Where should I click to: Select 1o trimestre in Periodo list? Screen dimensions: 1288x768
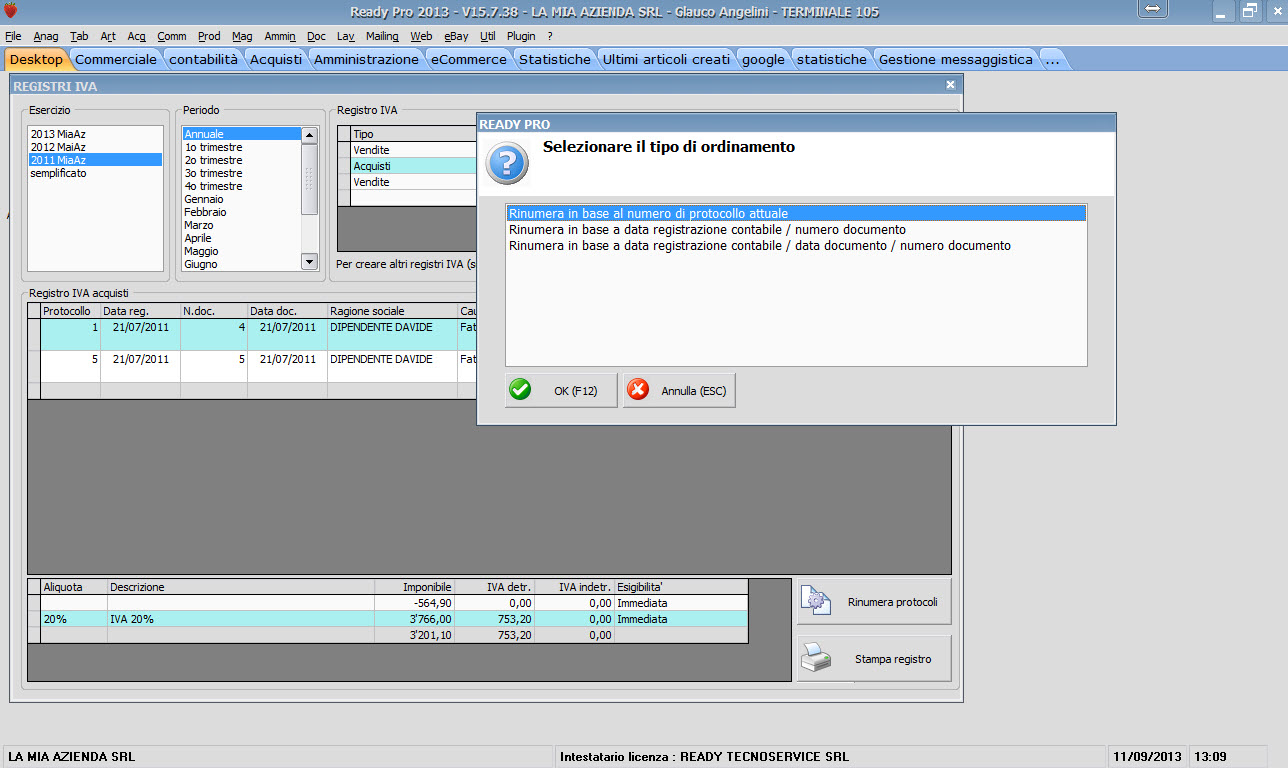click(241, 147)
